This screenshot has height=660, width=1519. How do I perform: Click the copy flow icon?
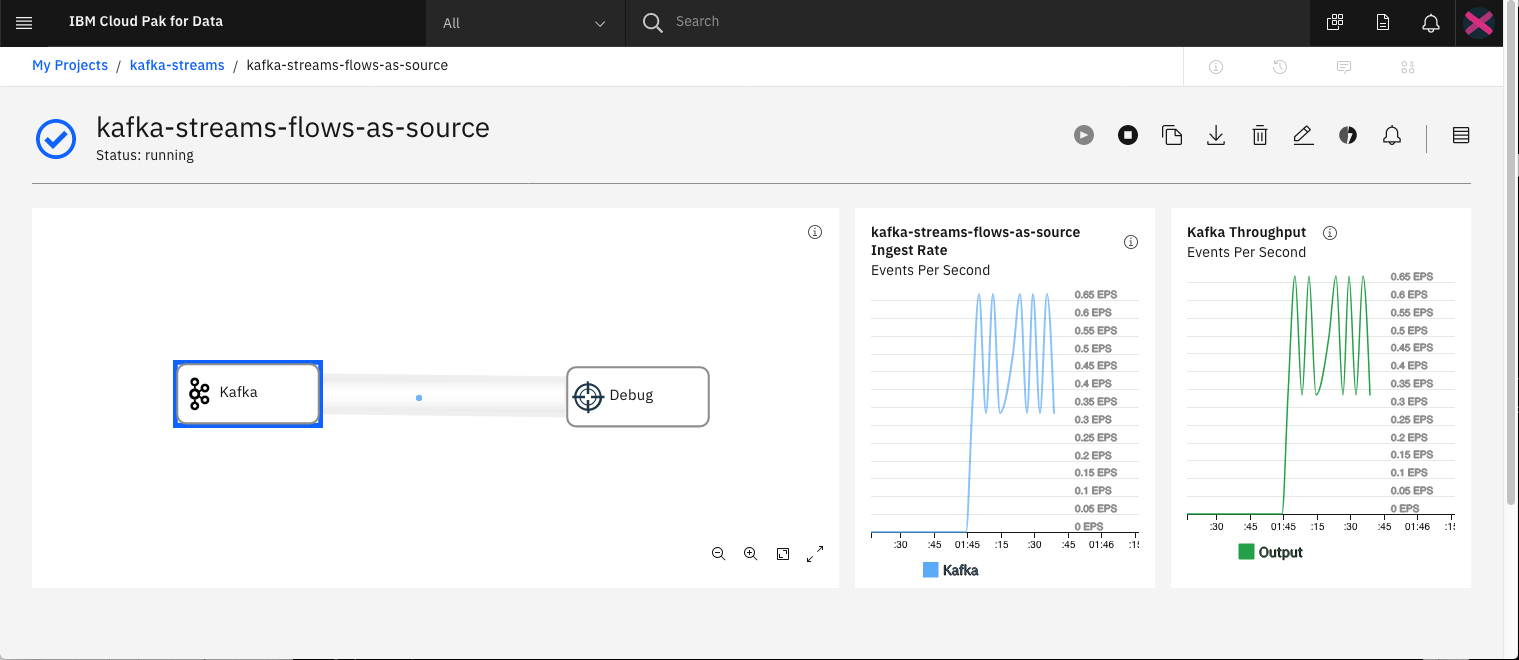point(1172,135)
